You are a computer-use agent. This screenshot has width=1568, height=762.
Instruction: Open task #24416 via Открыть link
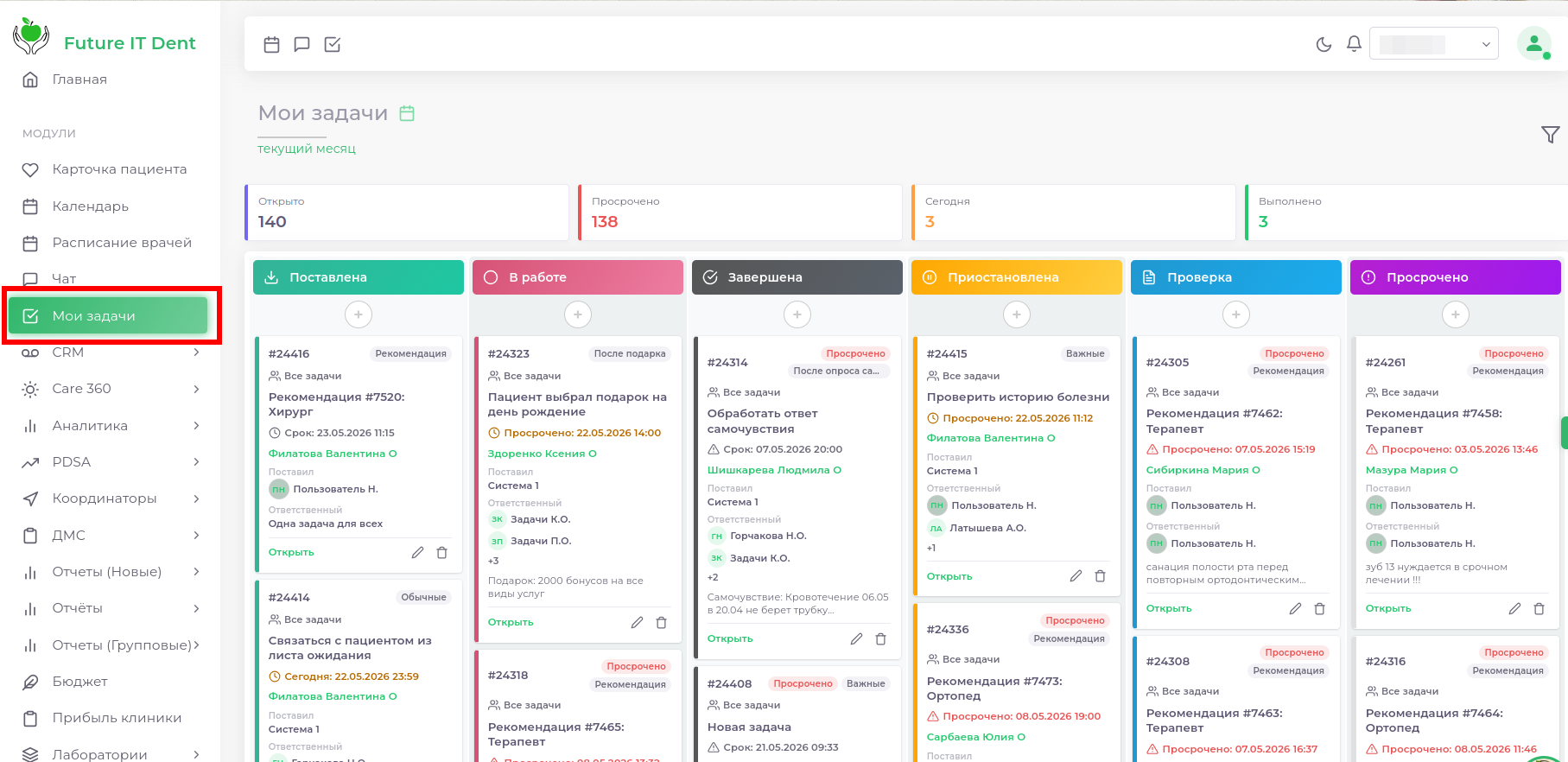point(291,552)
